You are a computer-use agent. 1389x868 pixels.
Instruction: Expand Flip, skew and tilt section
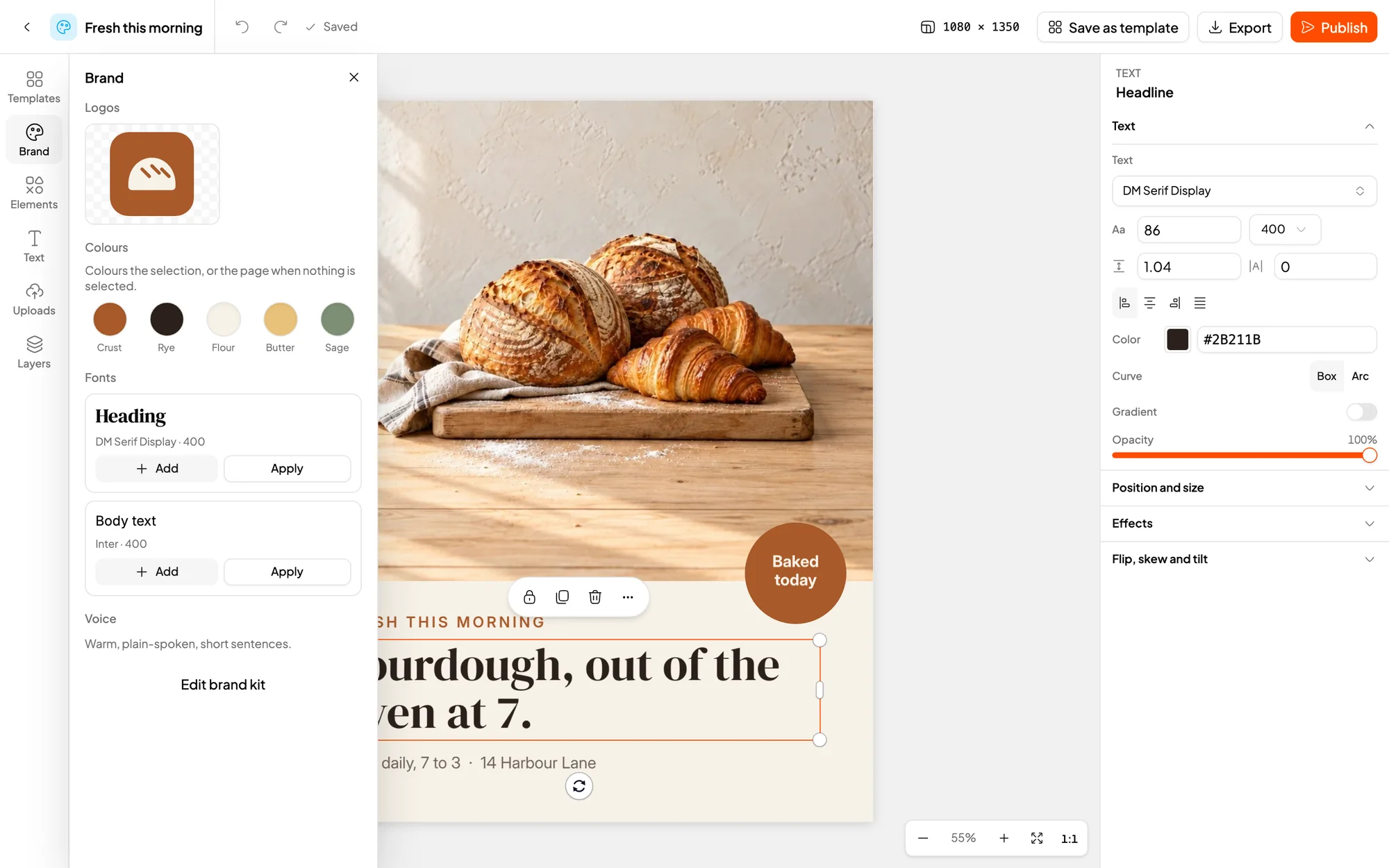[1244, 559]
